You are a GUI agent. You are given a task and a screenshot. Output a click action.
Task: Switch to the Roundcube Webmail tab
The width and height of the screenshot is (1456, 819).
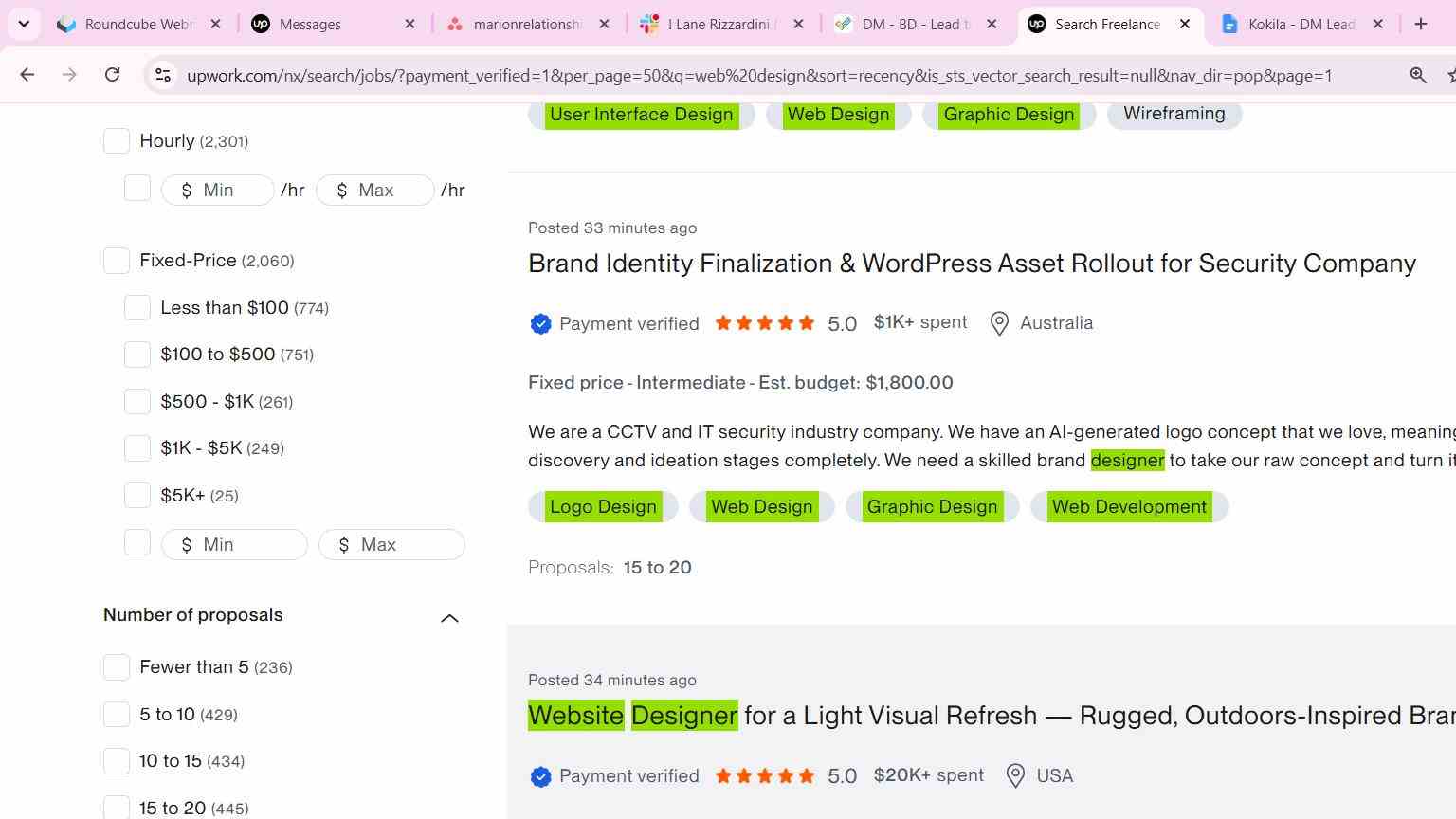[x=137, y=24]
